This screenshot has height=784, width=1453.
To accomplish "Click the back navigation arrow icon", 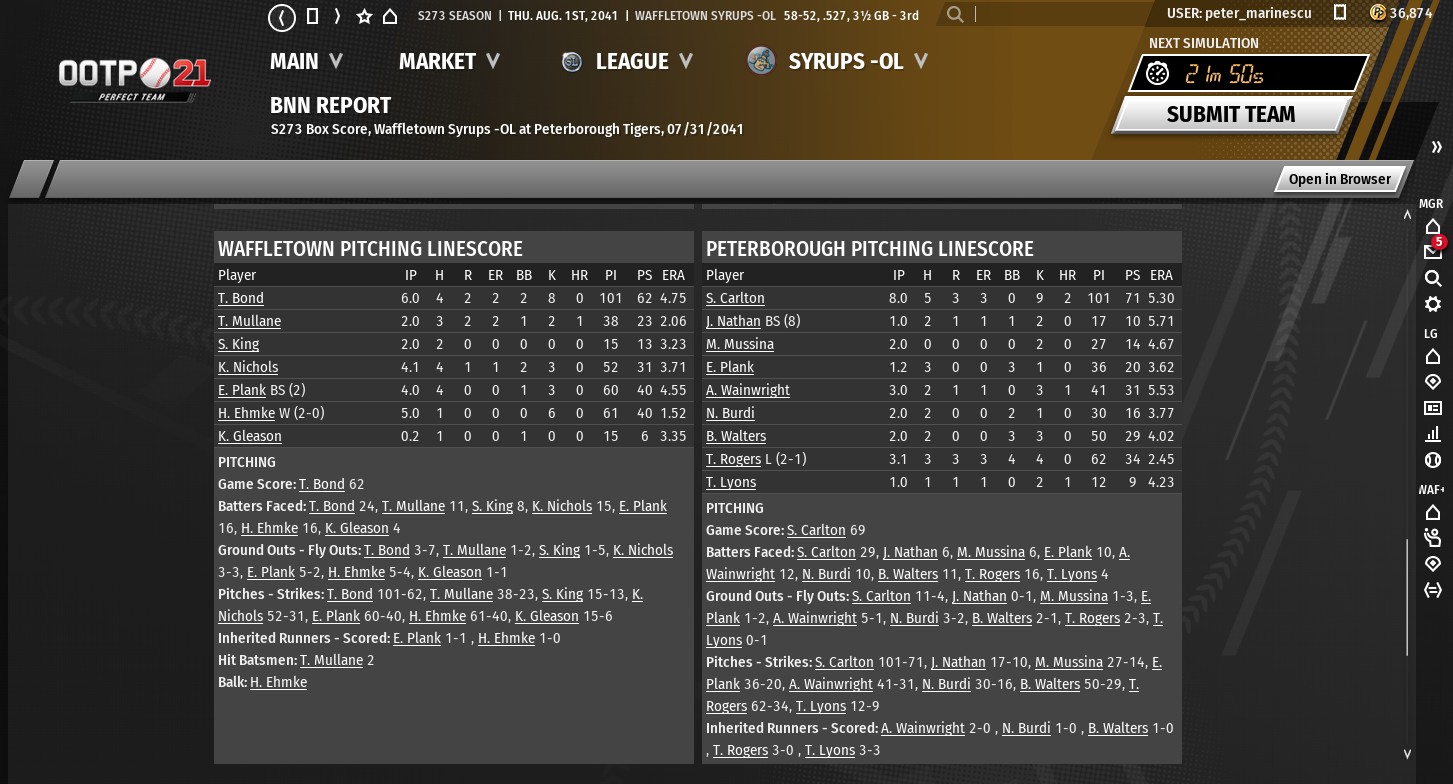I will (283, 17).
